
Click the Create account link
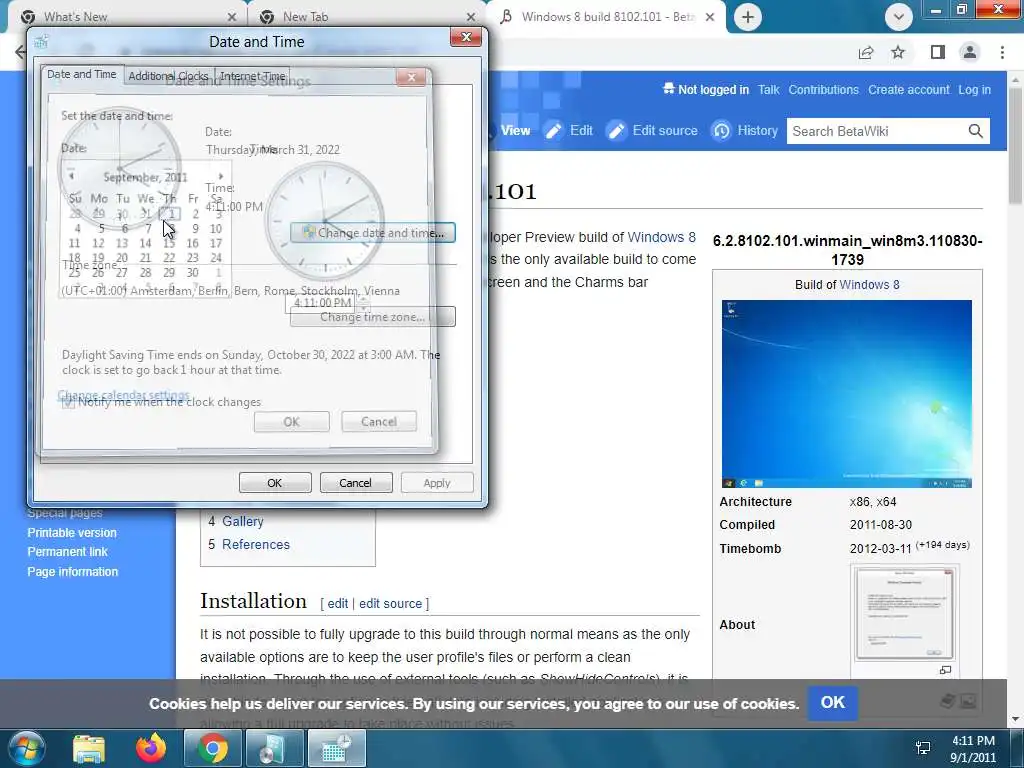pyautogui.click(x=908, y=90)
